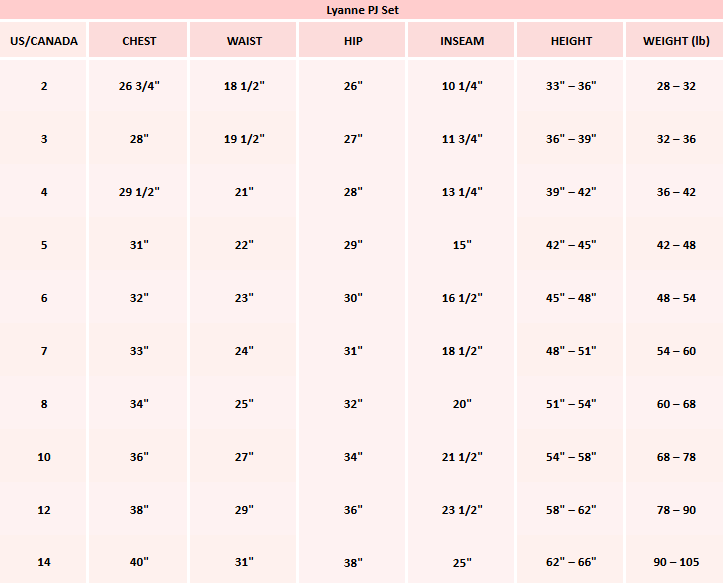Click the WAIST column header

point(244,41)
